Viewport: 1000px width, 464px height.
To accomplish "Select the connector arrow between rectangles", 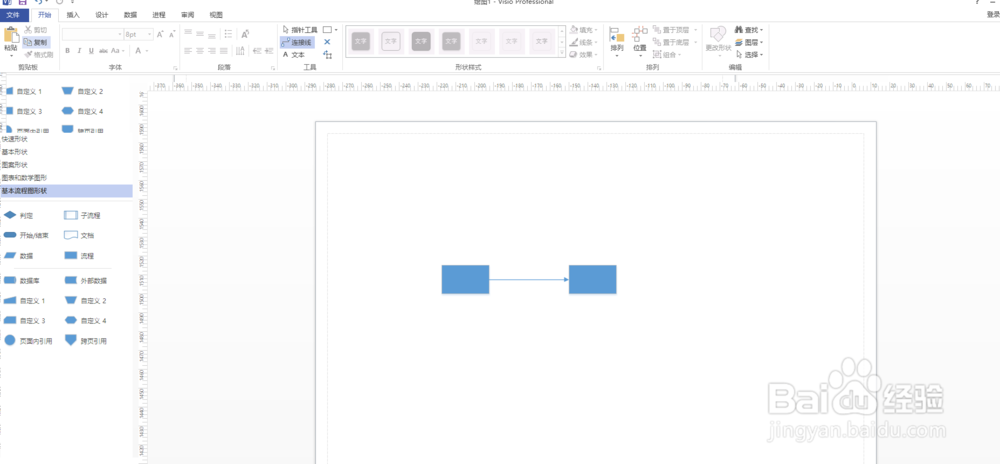I will [x=529, y=279].
